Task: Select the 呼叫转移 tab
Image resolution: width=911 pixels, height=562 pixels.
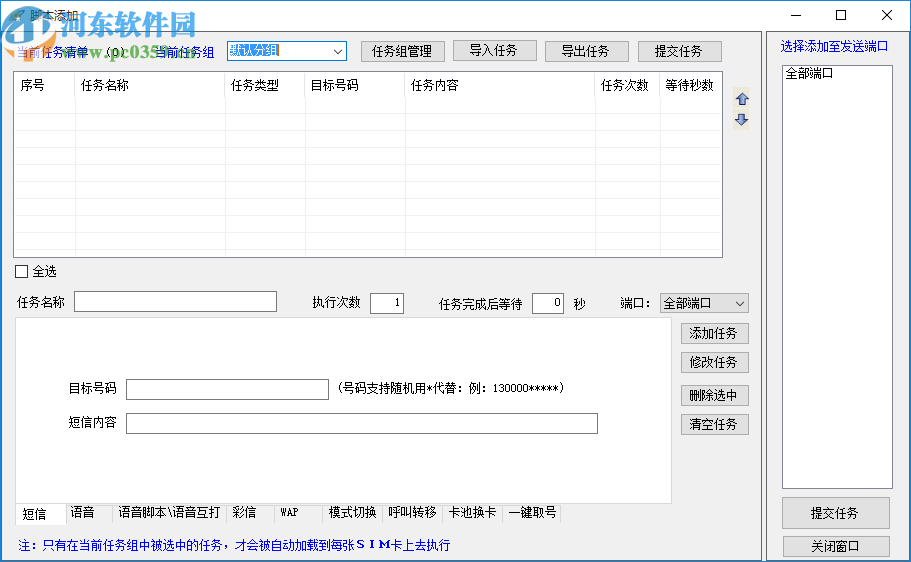Action: (413, 513)
